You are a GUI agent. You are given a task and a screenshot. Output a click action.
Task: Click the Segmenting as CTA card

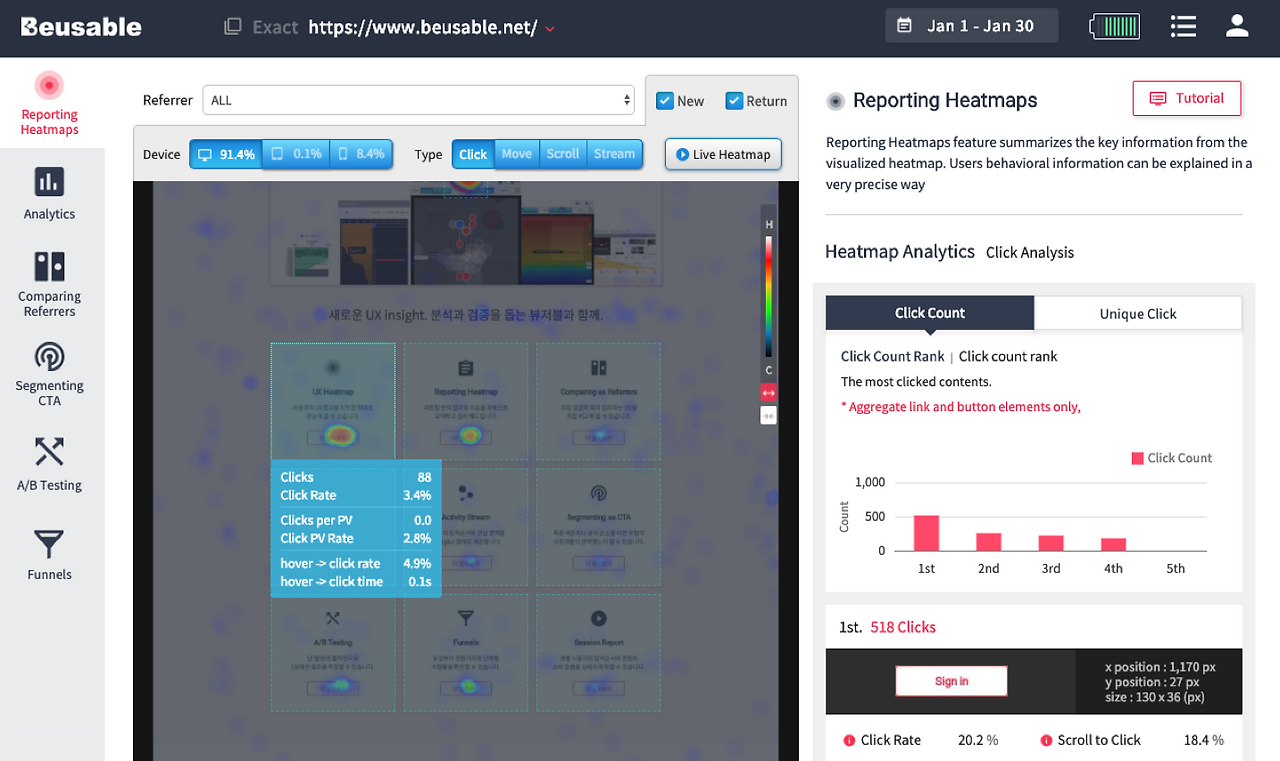598,527
